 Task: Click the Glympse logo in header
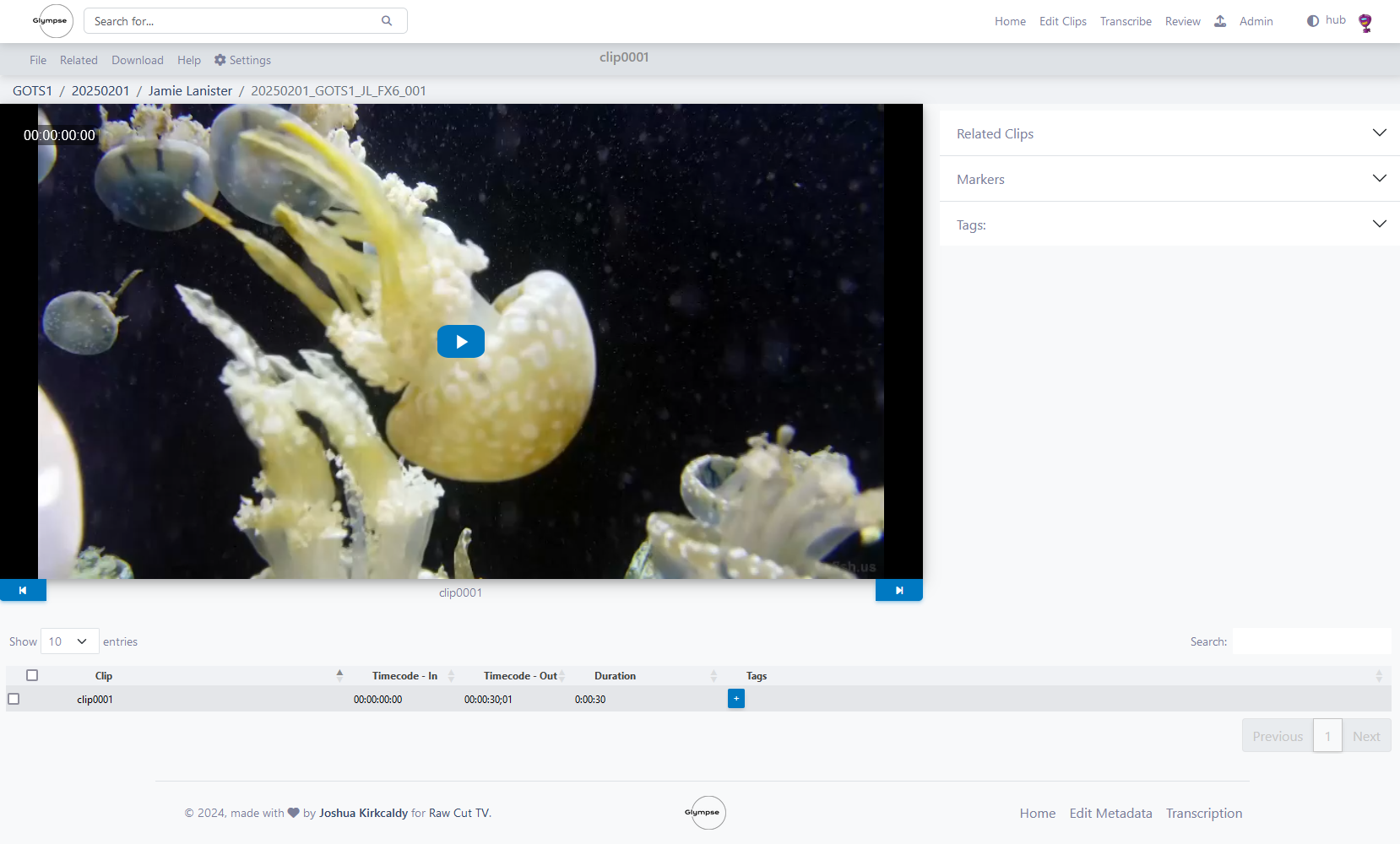pos(52,21)
